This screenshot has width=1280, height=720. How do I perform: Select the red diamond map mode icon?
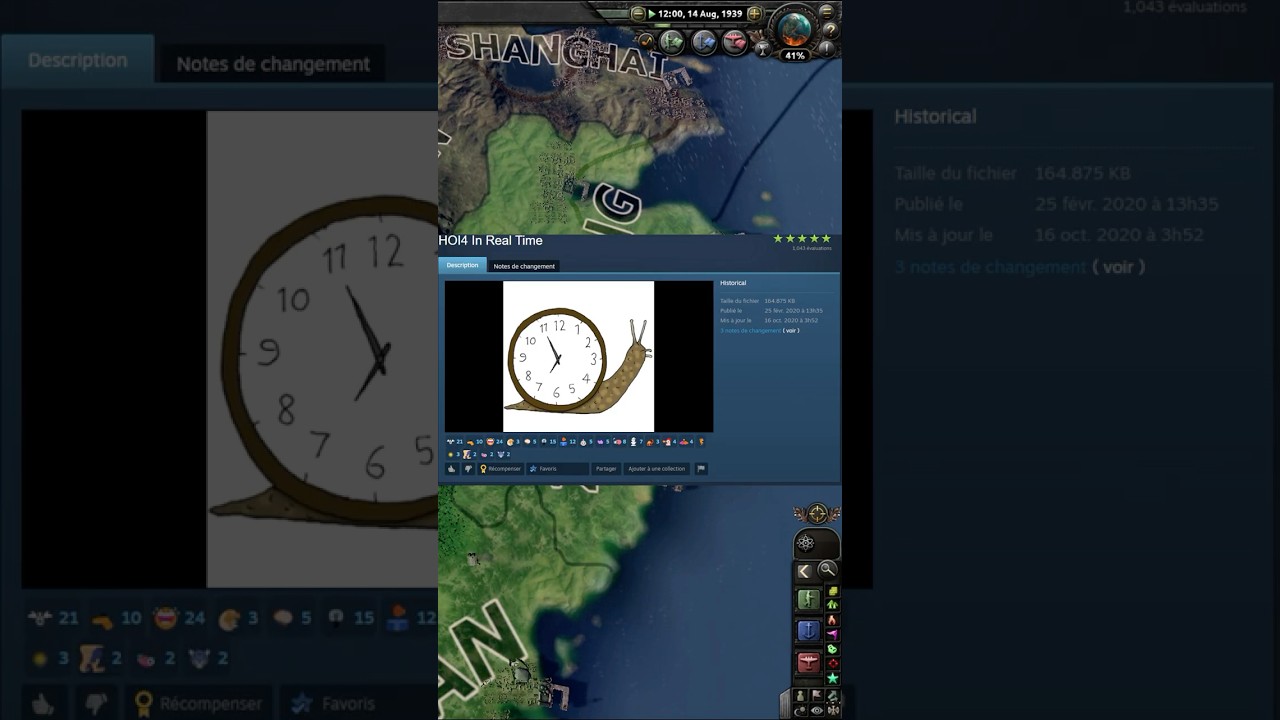(833, 664)
